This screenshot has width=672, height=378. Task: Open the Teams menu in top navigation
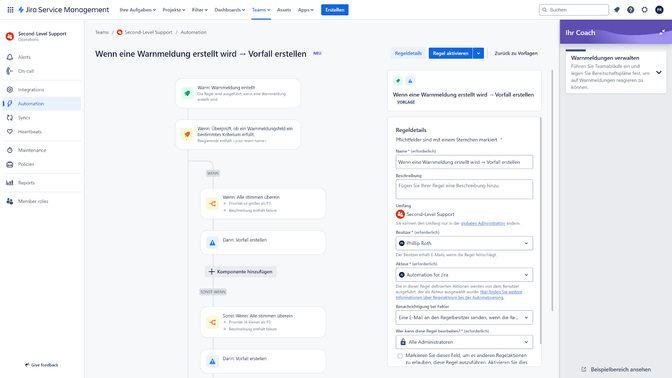(261, 10)
